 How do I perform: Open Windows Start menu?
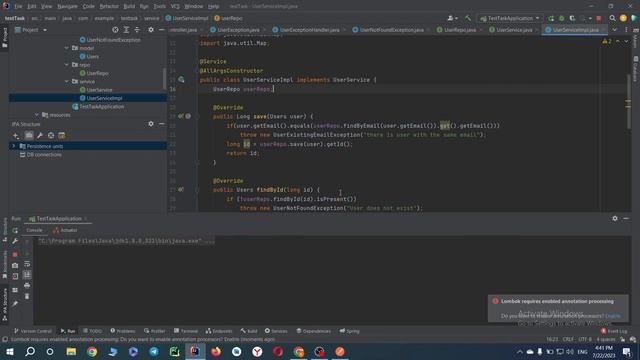[x=9, y=351]
